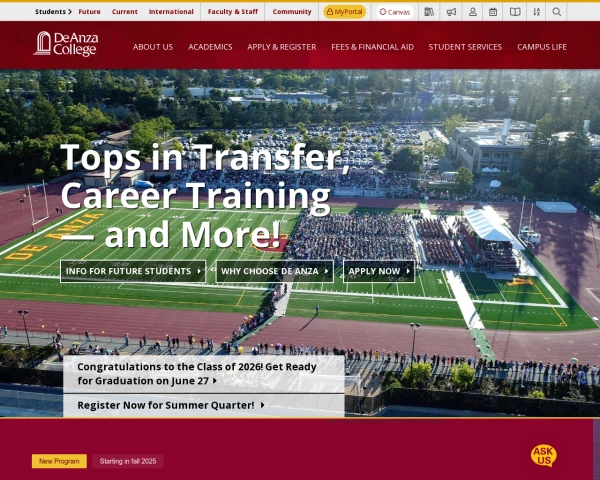This screenshot has width=600, height=480.
Task: Open the MyPortal login button
Action: (344, 12)
